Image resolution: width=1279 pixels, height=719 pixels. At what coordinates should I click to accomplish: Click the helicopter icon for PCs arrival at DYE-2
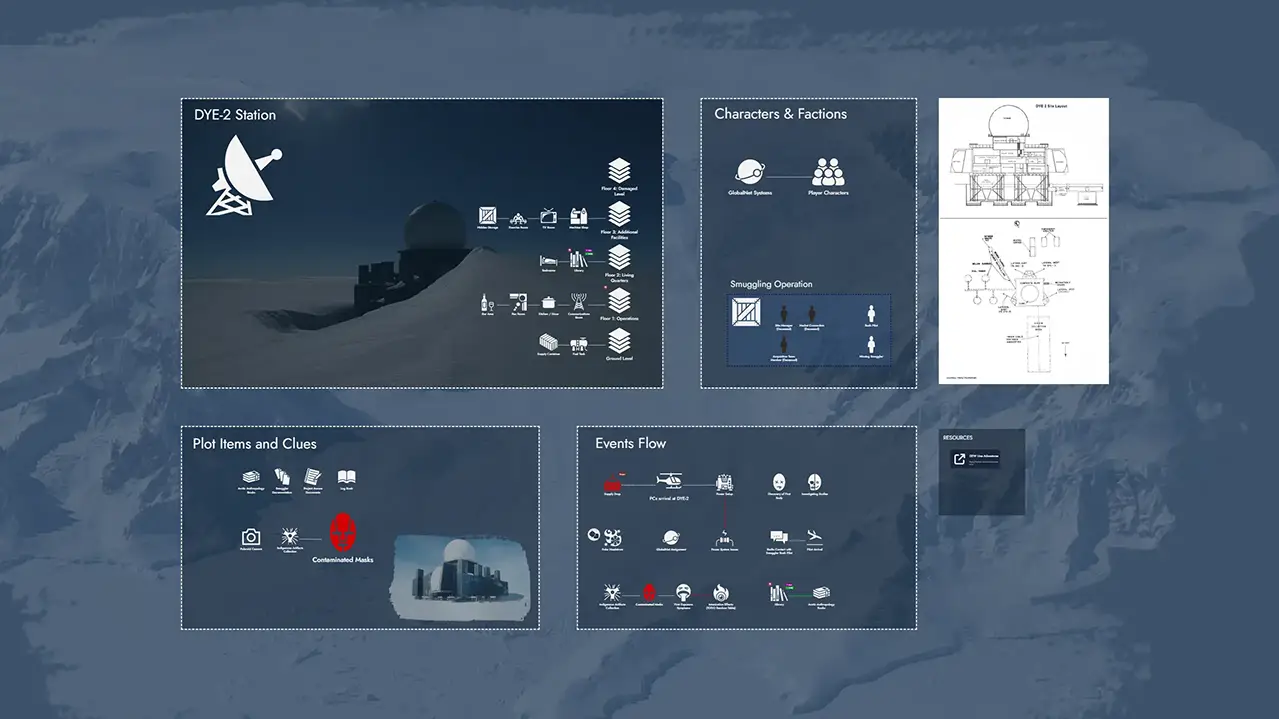670,481
